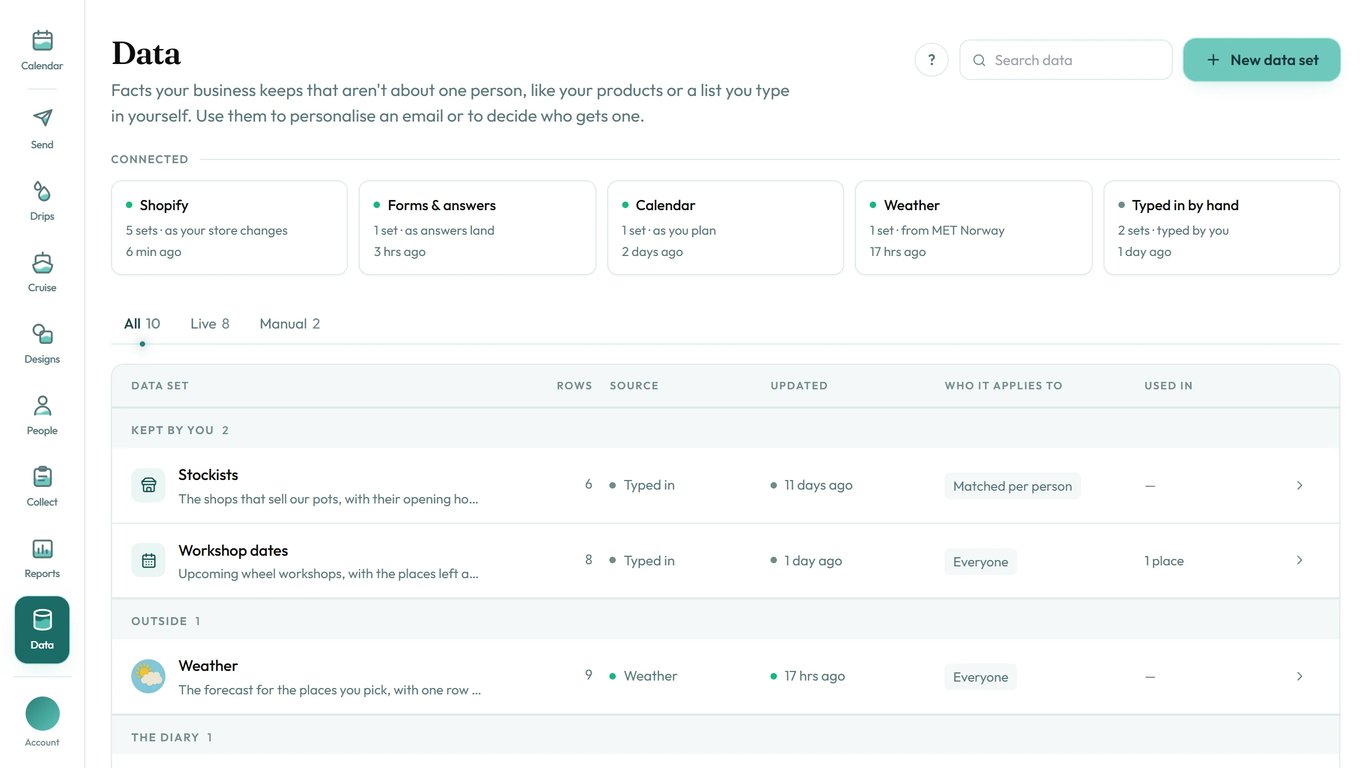Image resolution: width=1366 pixels, height=768 pixels.
Task: Click the Everyone tag in Weather row
Action: click(980, 677)
